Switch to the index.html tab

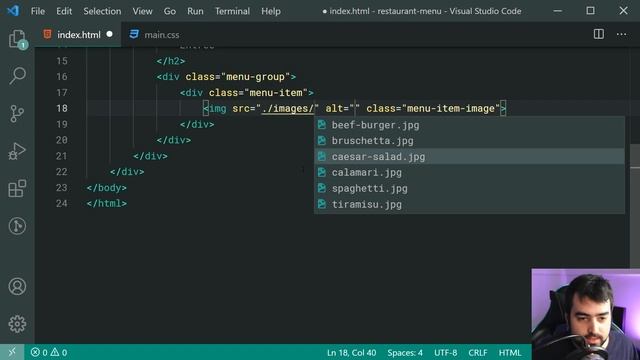(x=78, y=35)
